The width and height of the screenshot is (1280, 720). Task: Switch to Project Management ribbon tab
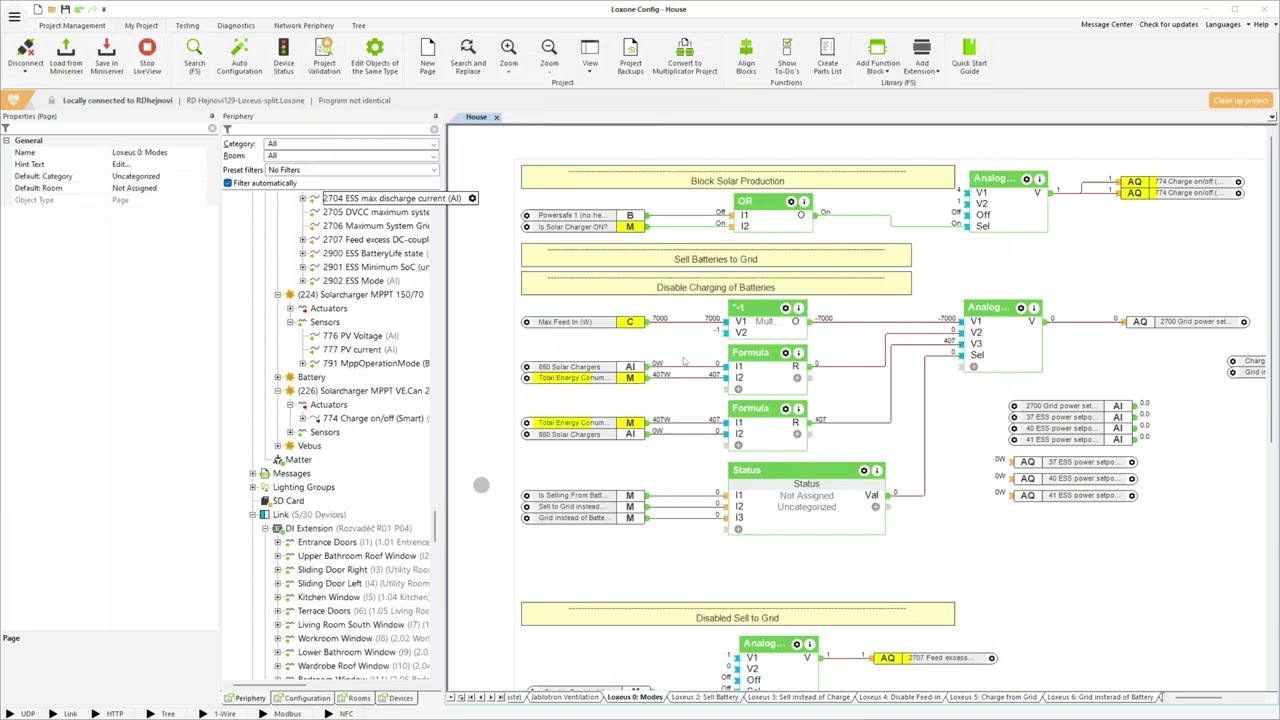72,25
